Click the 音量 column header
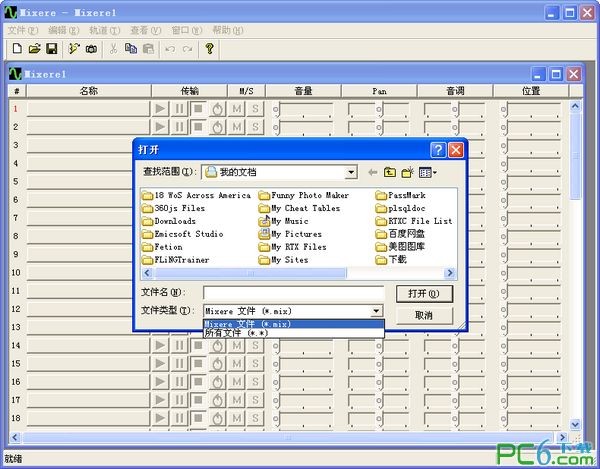The height and width of the screenshot is (469, 600). pos(303,91)
